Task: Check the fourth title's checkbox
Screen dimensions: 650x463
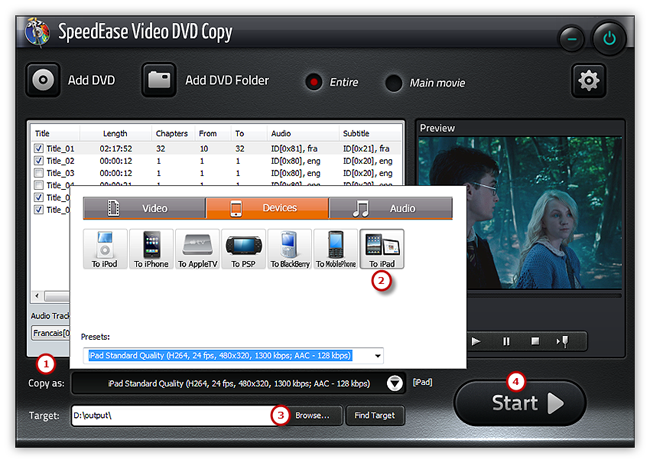Action: tap(39, 185)
